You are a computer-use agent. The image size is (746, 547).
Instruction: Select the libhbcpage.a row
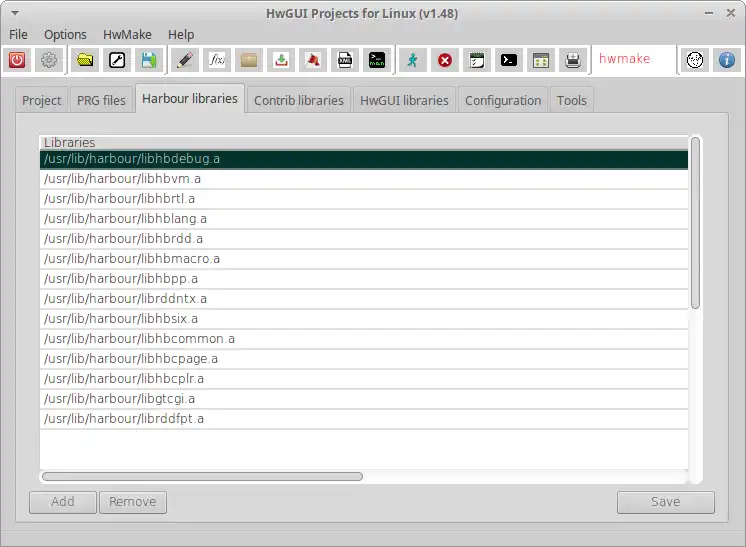coord(364,359)
